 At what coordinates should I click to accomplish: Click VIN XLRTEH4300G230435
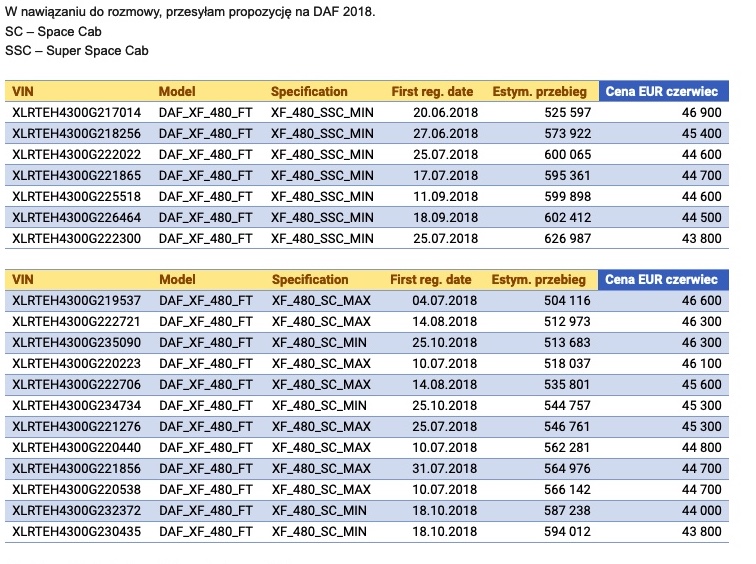(x=77, y=532)
